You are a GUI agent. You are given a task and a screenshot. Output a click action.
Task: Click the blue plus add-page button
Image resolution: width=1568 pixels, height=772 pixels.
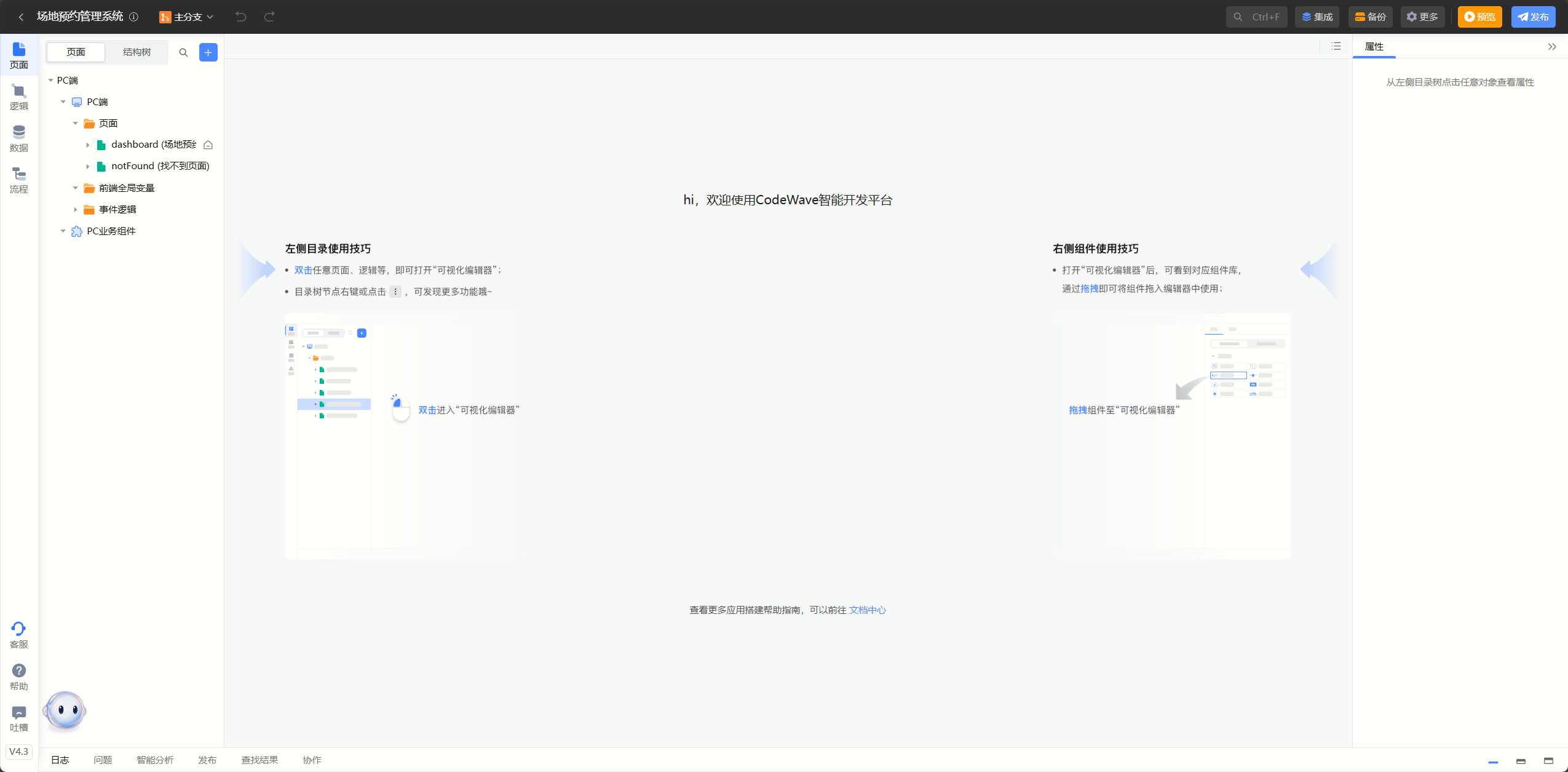pyautogui.click(x=208, y=52)
